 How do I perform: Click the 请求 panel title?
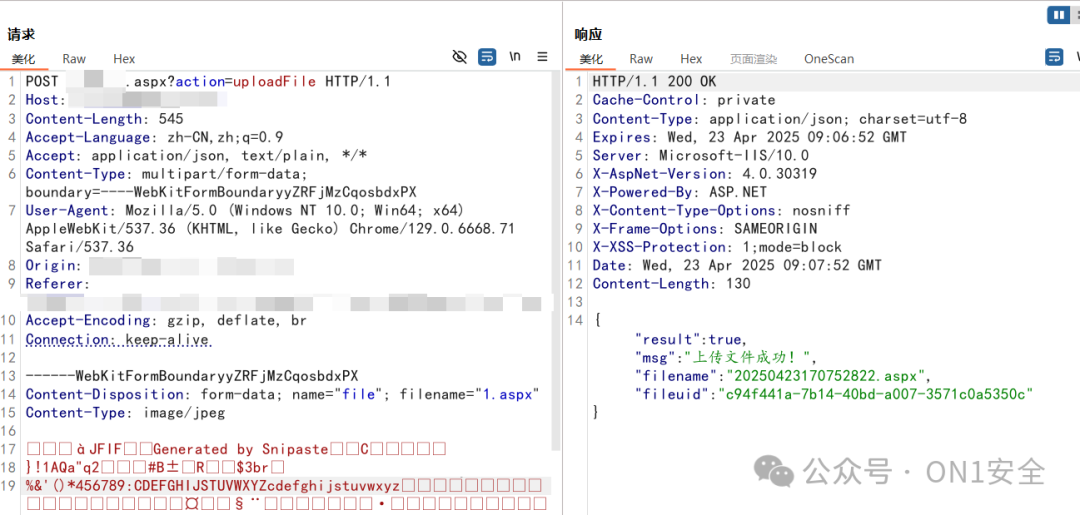coord(21,34)
